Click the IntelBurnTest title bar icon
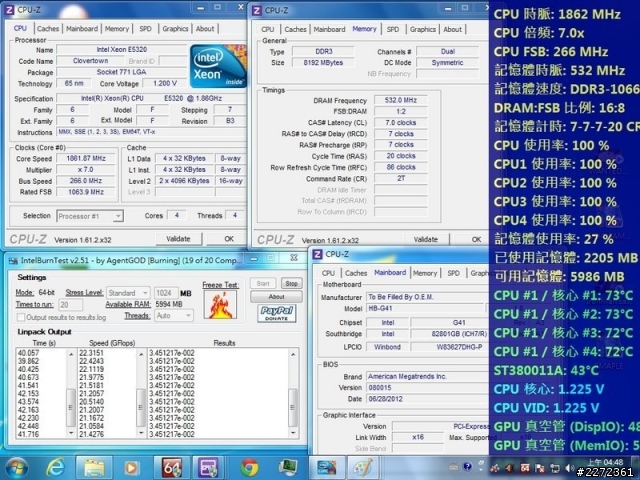This screenshot has width=640, height=480. point(13,260)
